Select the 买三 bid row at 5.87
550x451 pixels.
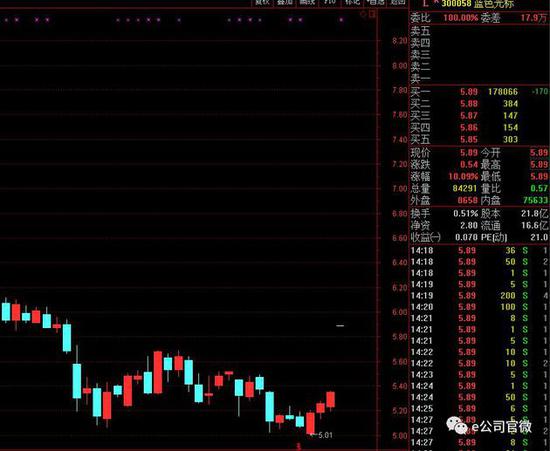click(x=479, y=116)
